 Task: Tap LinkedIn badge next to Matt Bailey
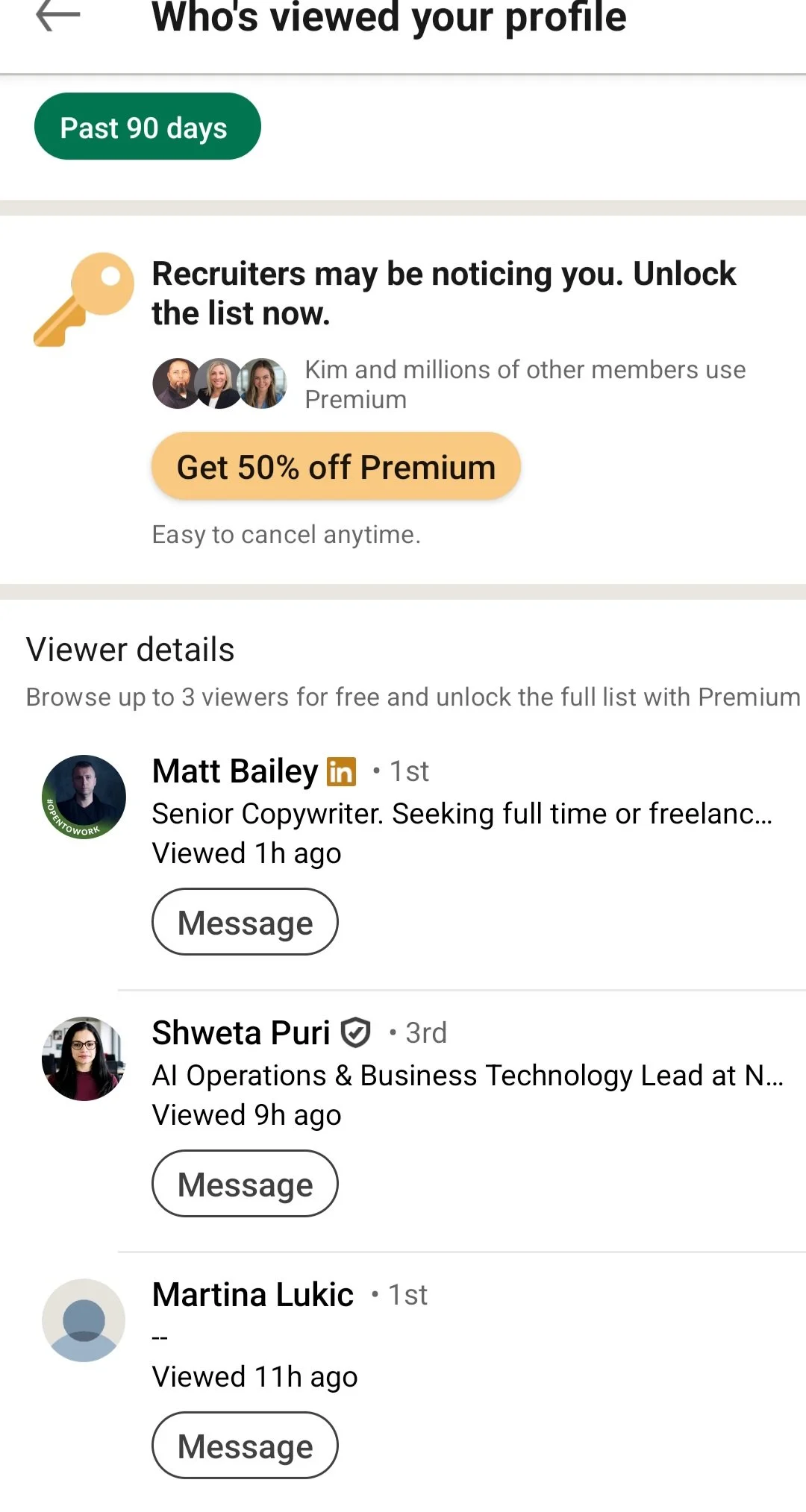click(341, 772)
